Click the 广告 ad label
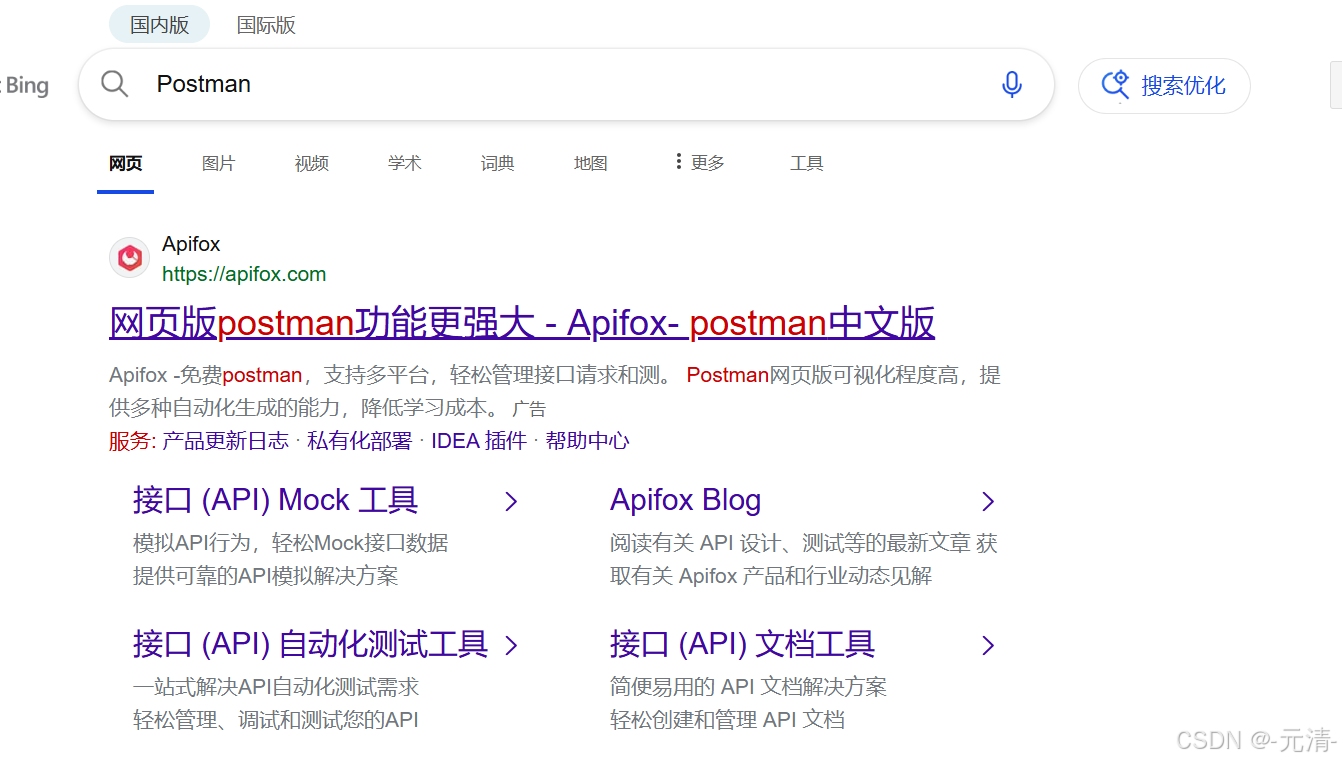The image size is (1342, 762). [529, 409]
